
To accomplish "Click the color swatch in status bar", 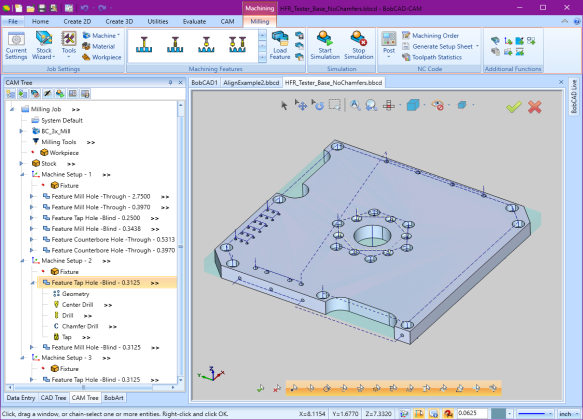I will [x=498, y=414].
